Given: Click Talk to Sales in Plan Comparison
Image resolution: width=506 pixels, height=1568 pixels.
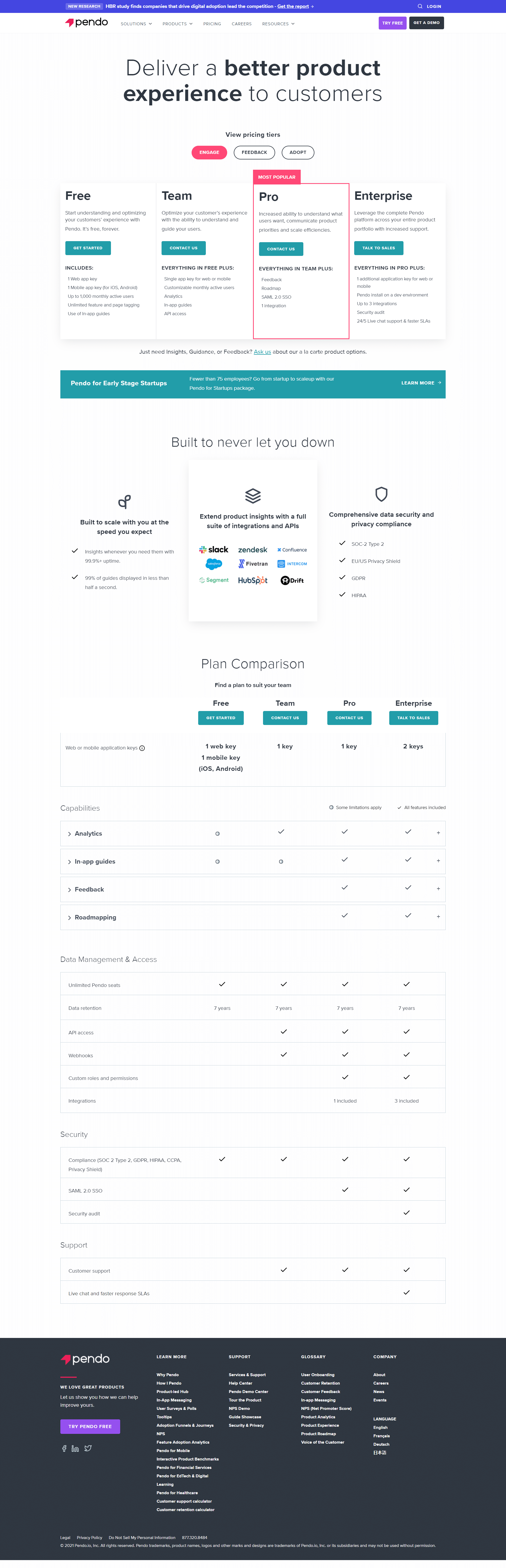Looking at the screenshot, I should point(413,718).
